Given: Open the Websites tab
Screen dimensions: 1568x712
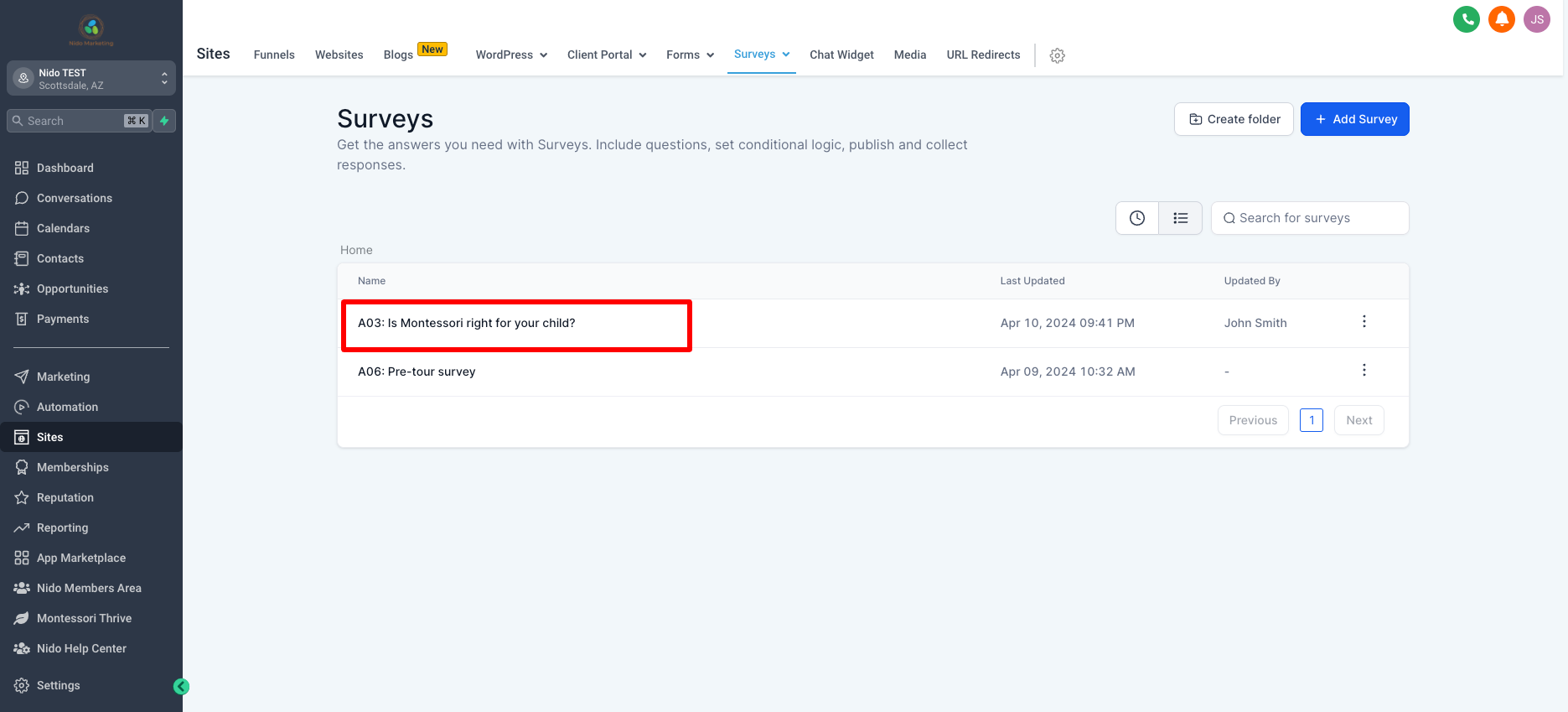Looking at the screenshot, I should (x=339, y=55).
